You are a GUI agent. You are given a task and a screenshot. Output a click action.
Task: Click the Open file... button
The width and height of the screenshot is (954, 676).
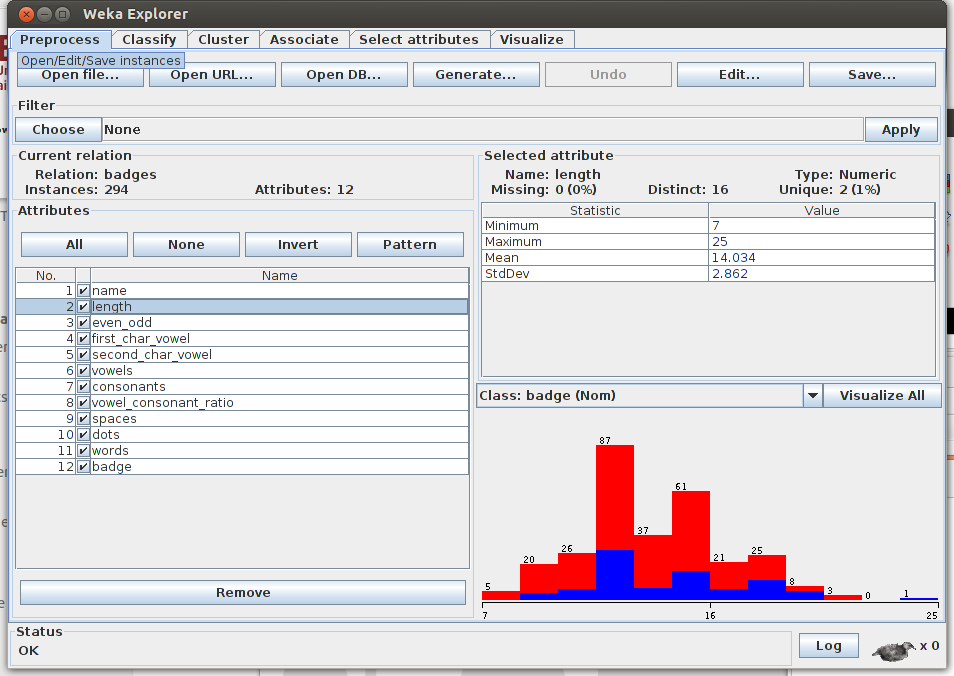click(80, 75)
